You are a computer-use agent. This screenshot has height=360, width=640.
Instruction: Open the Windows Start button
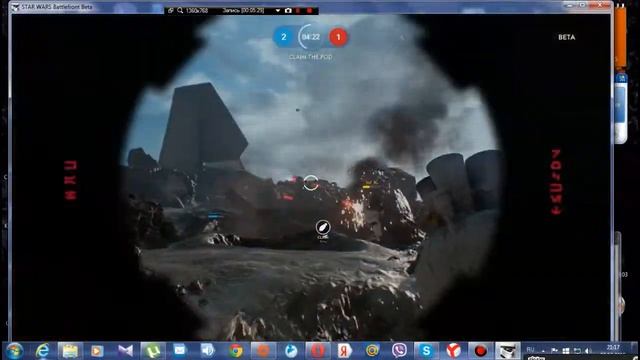[15, 351]
